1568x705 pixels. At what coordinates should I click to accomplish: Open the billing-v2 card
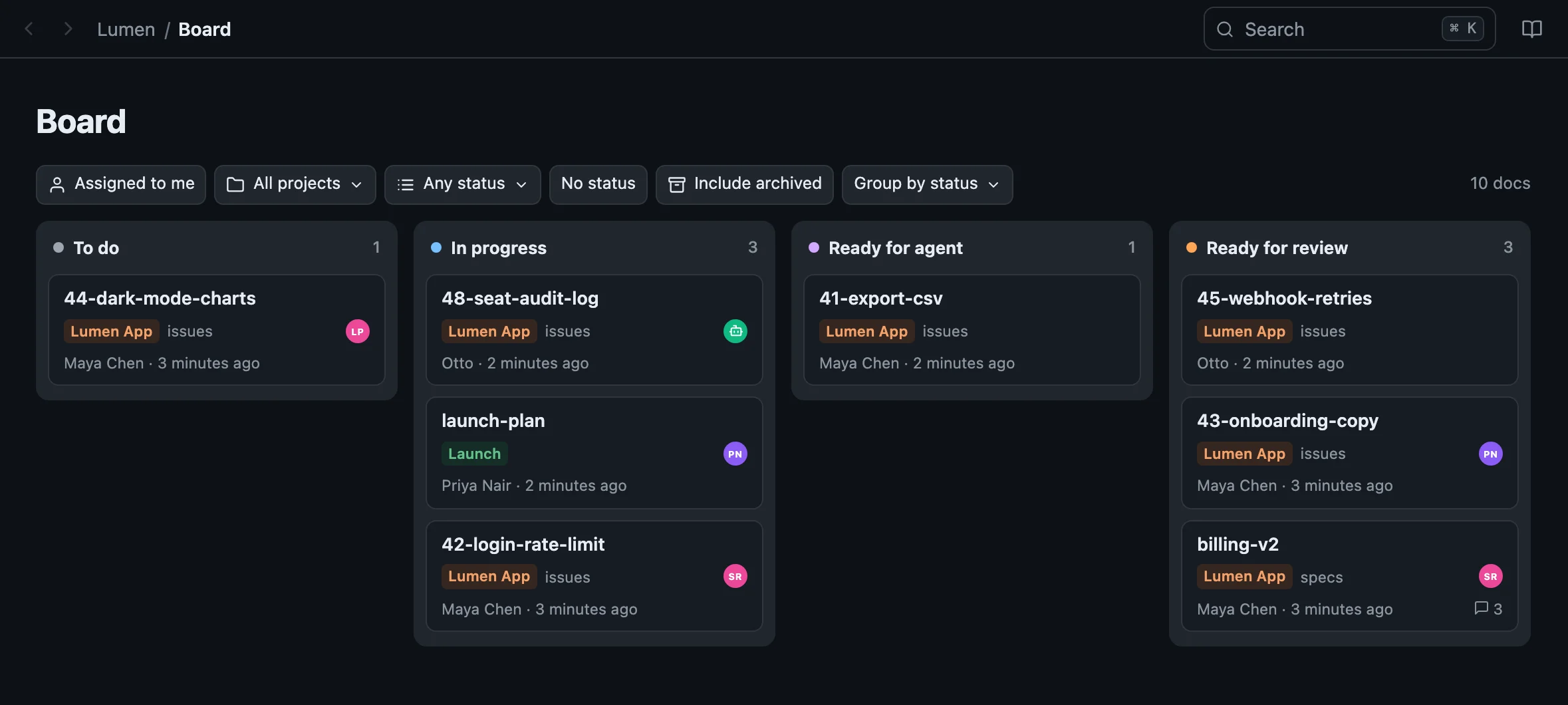pos(1350,576)
